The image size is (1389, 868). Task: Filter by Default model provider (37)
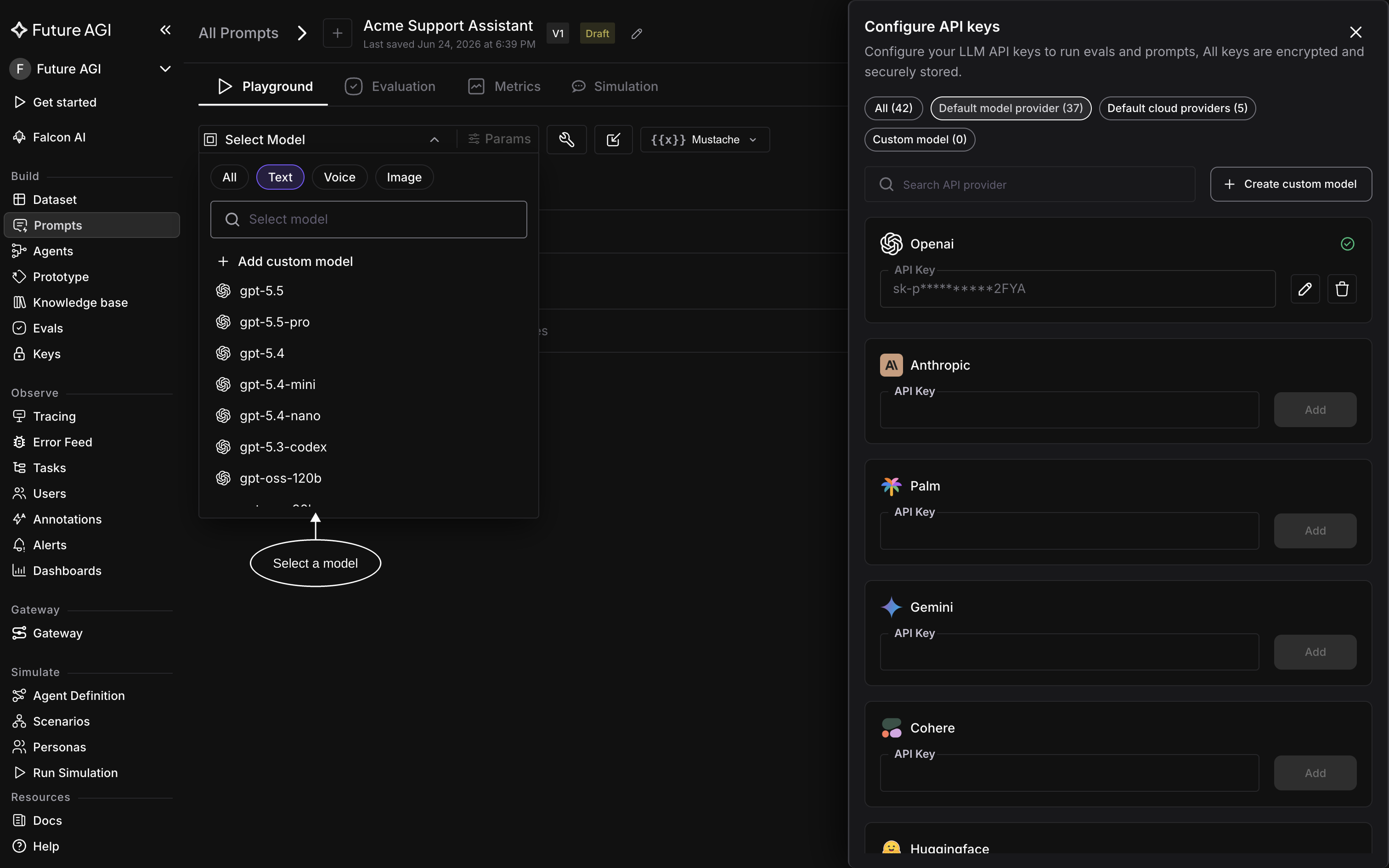tap(1011, 108)
